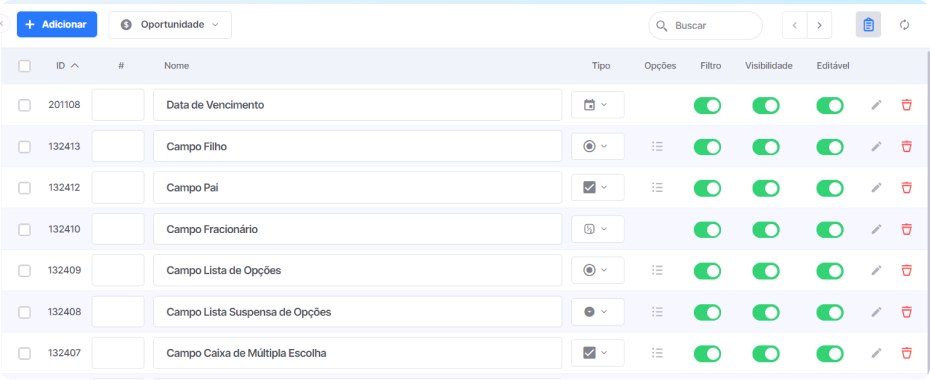Toggle Filtro switch for Campo Lista de Opções

[x=708, y=271]
